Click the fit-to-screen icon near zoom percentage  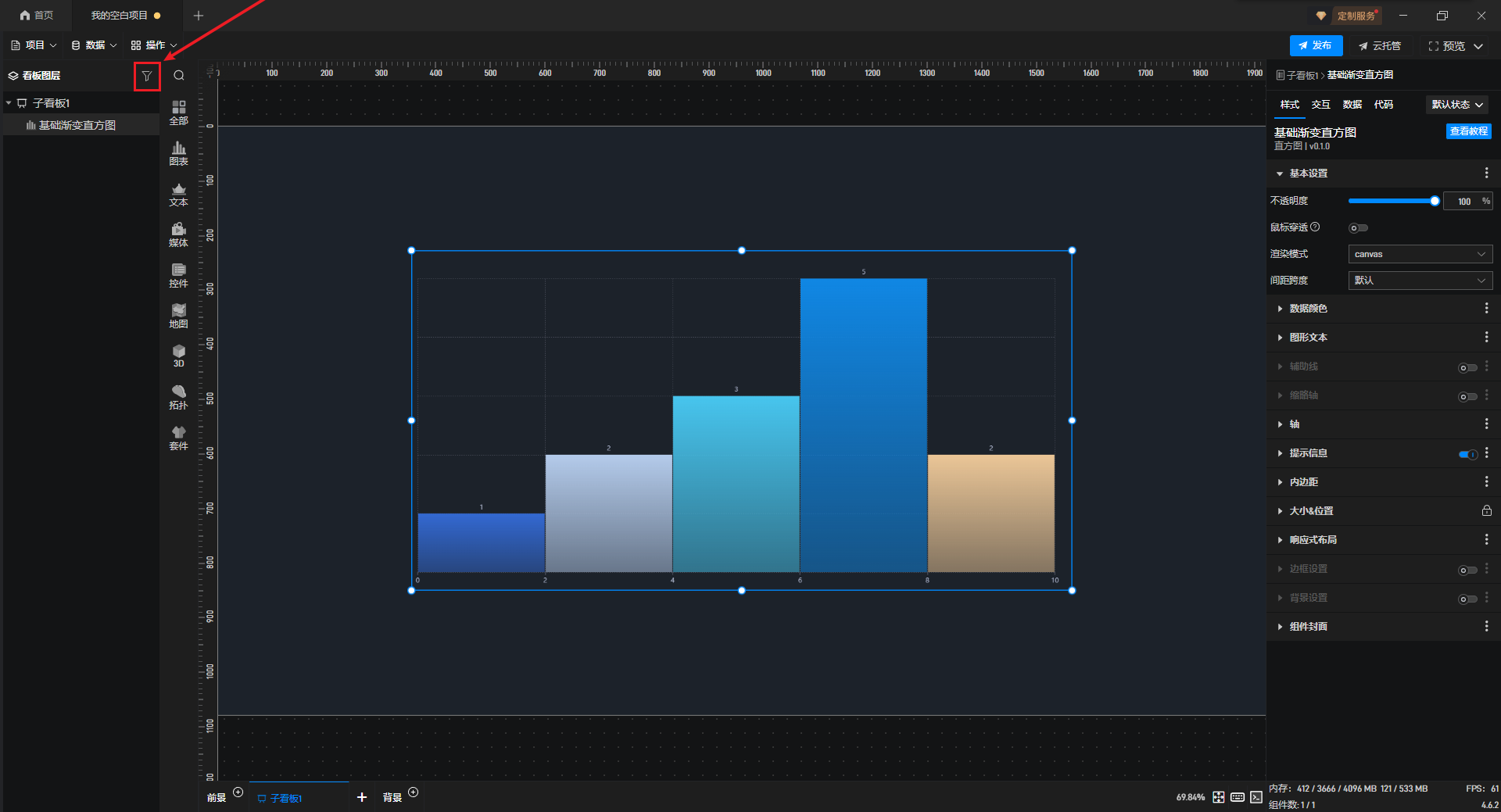pos(1219,797)
